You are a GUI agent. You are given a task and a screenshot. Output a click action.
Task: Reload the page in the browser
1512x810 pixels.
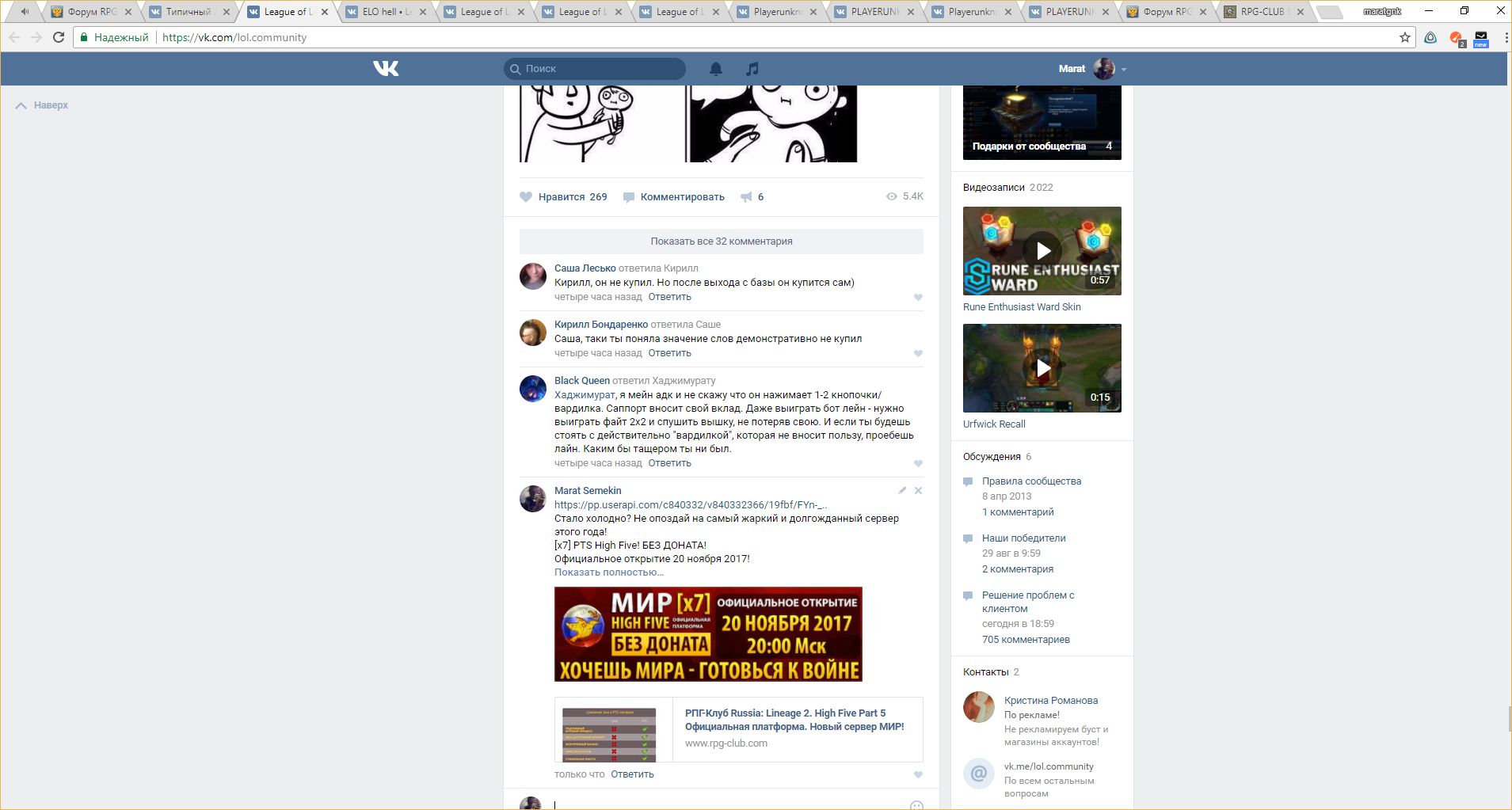click(x=59, y=37)
